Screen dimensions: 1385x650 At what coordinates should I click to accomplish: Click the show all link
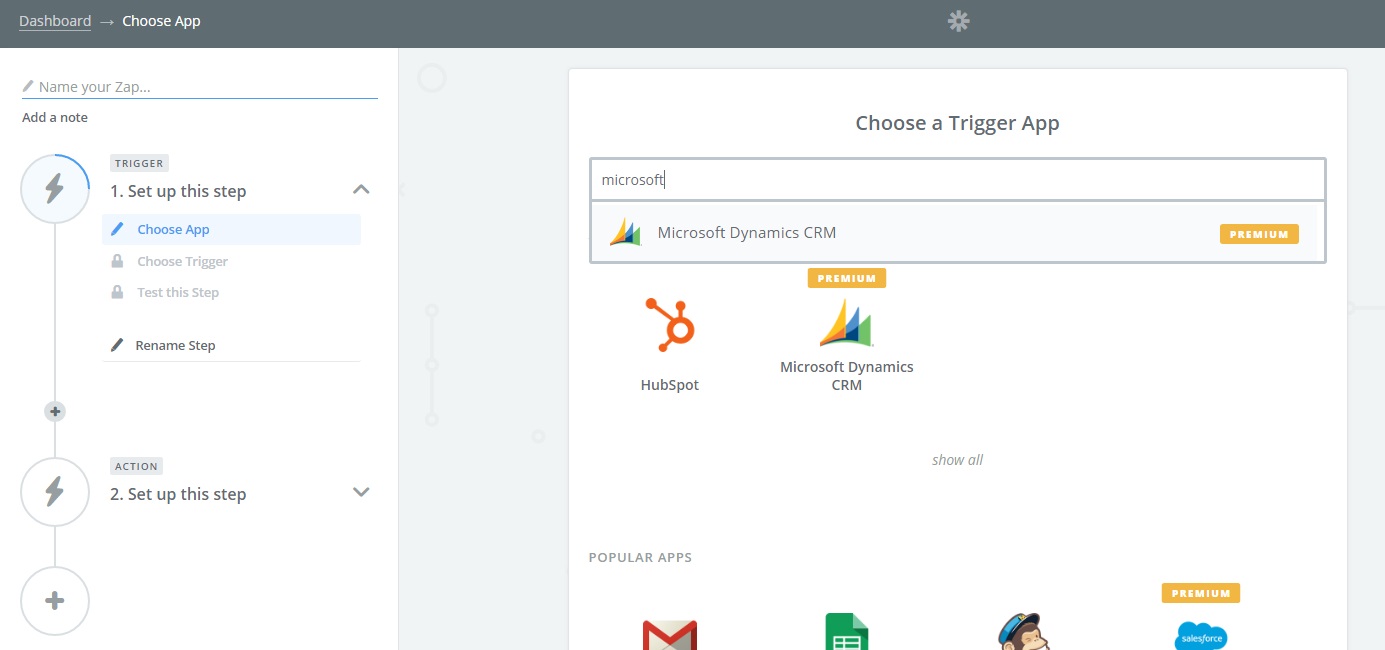[x=957, y=460]
